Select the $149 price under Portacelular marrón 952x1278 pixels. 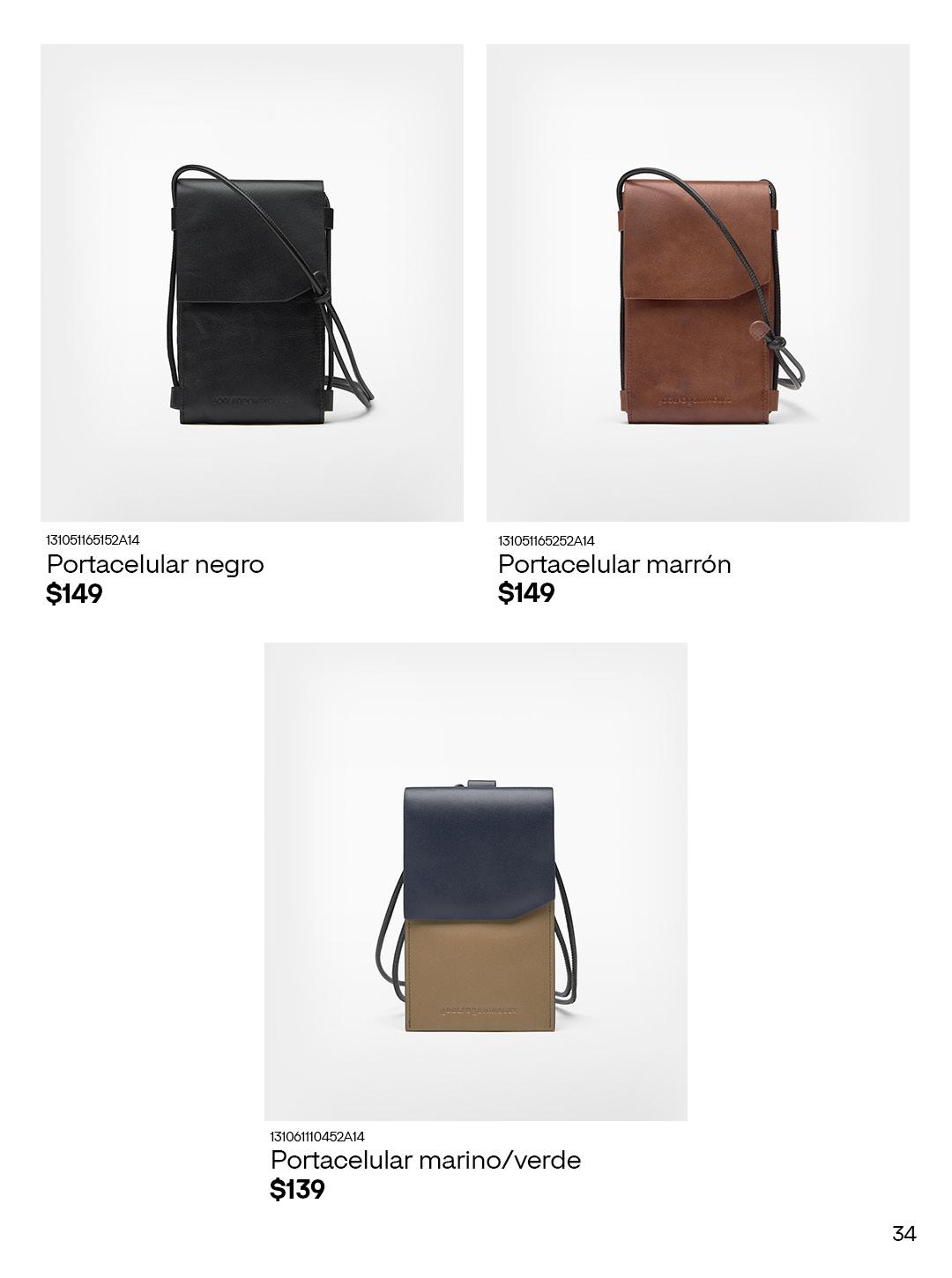pyautogui.click(x=527, y=593)
